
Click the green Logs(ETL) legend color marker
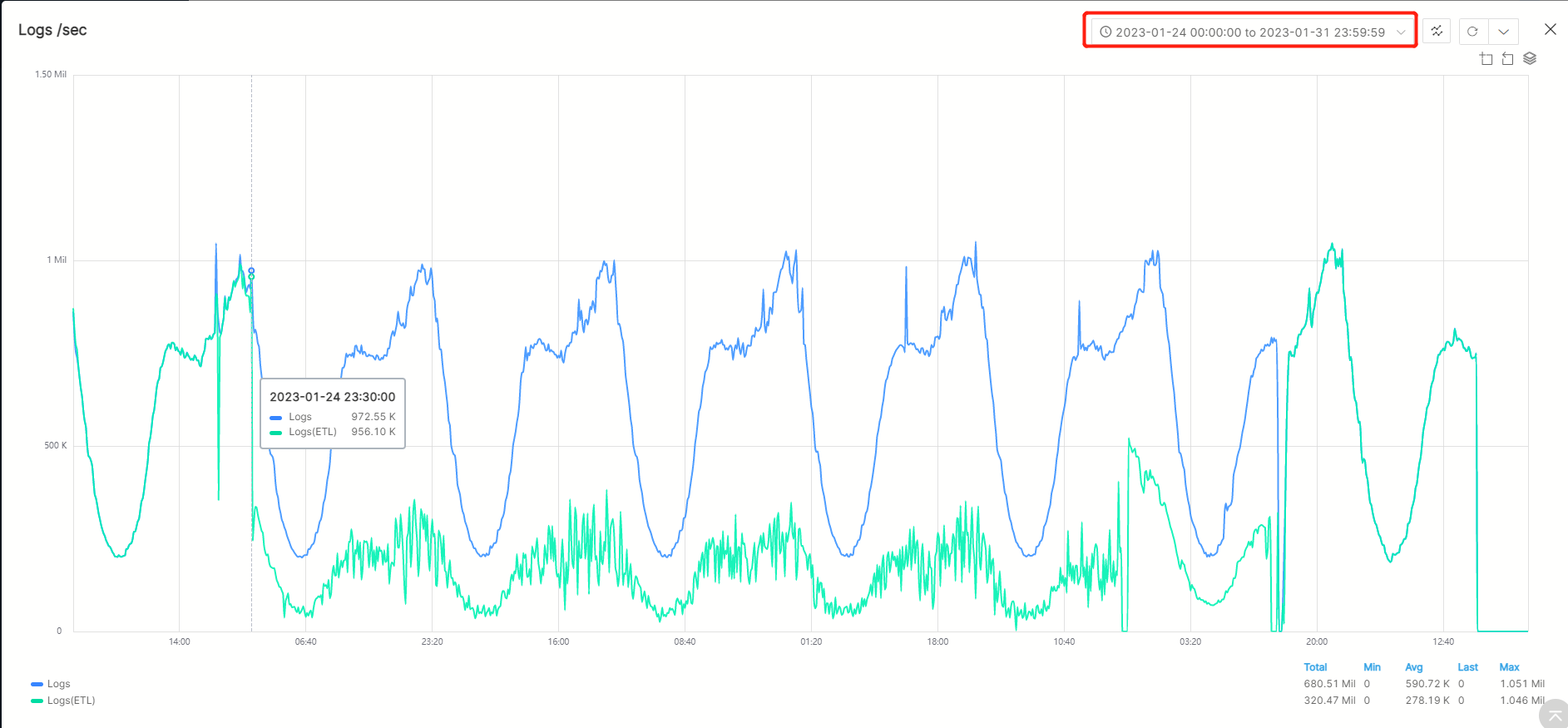click(37, 701)
